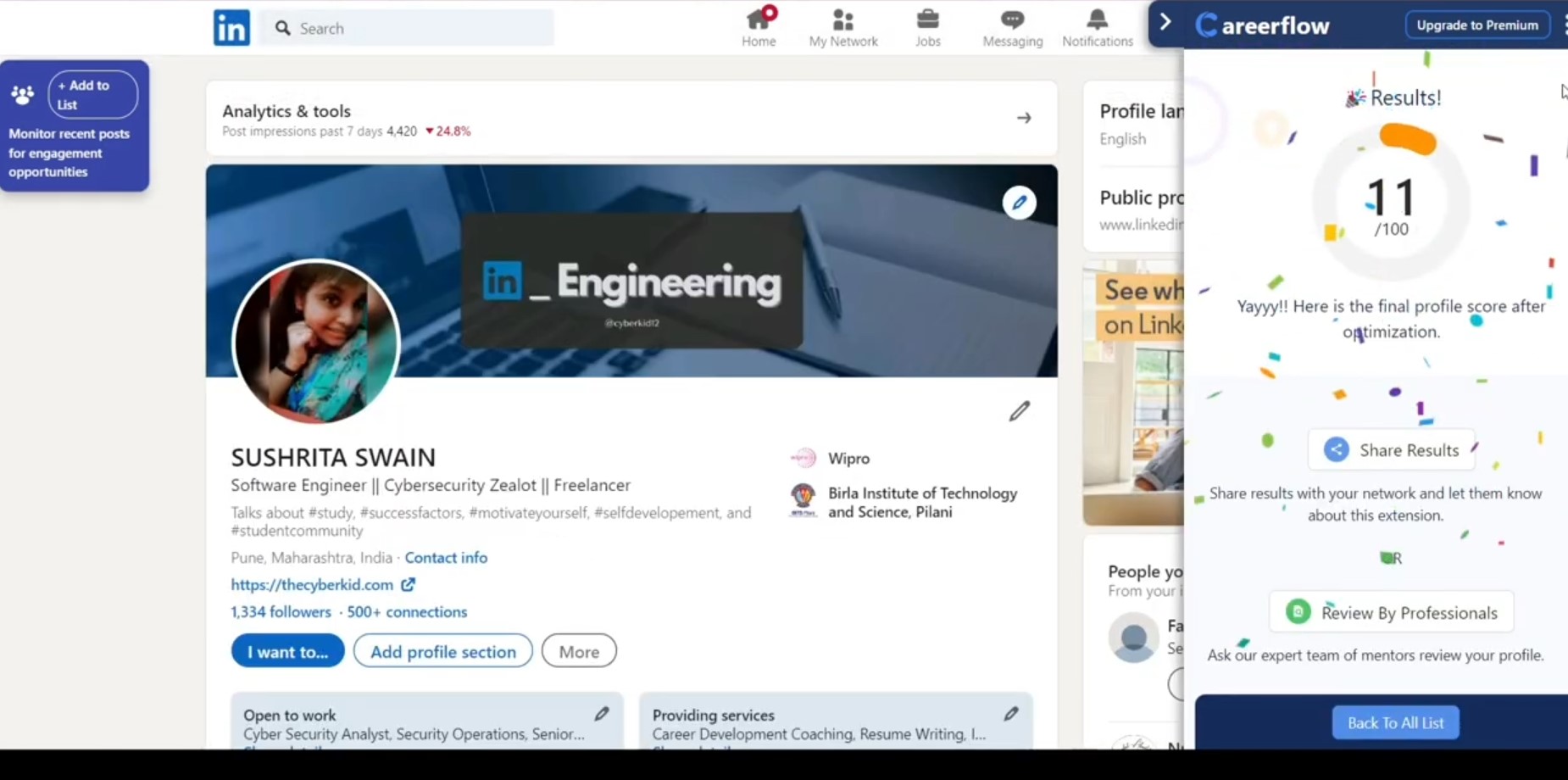Edit the Open to work card
This screenshot has width=1568, height=780.
(602, 714)
